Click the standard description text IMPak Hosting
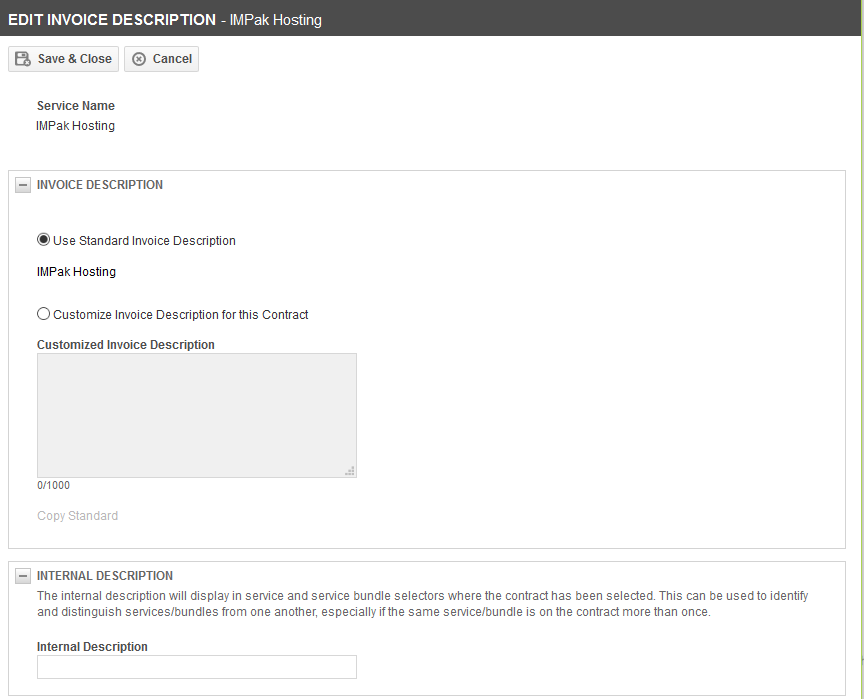The height and width of the screenshot is (699, 864). point(77,272)
